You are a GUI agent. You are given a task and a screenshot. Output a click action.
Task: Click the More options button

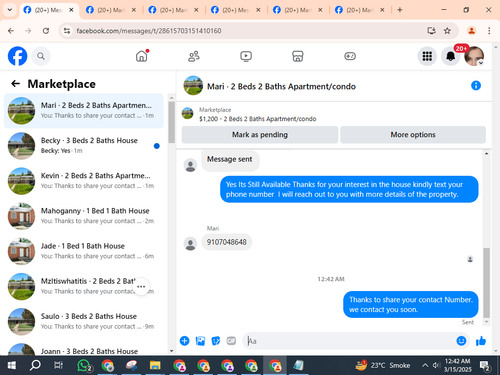coord(413,135)
